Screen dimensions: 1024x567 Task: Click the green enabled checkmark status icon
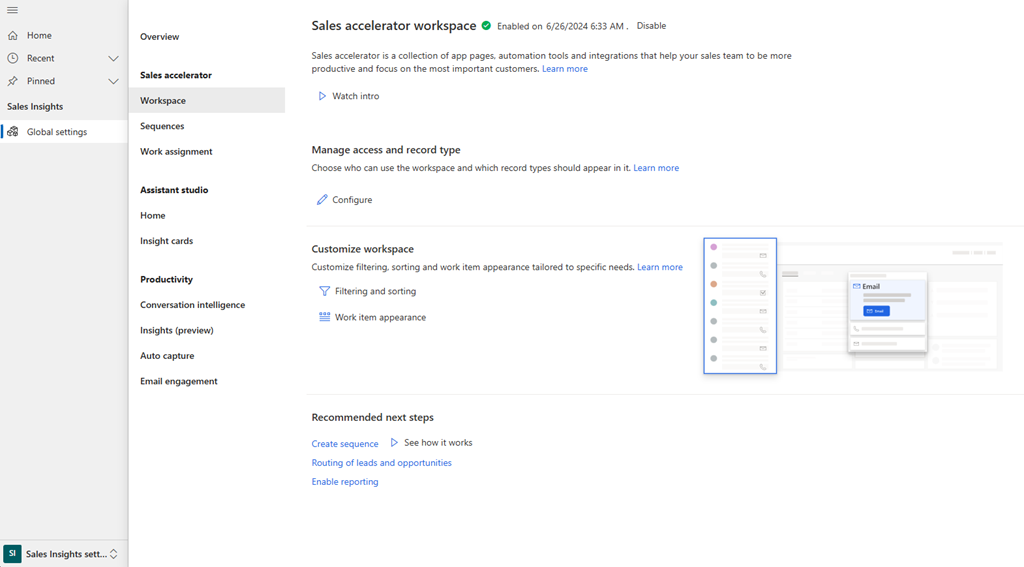487,26
